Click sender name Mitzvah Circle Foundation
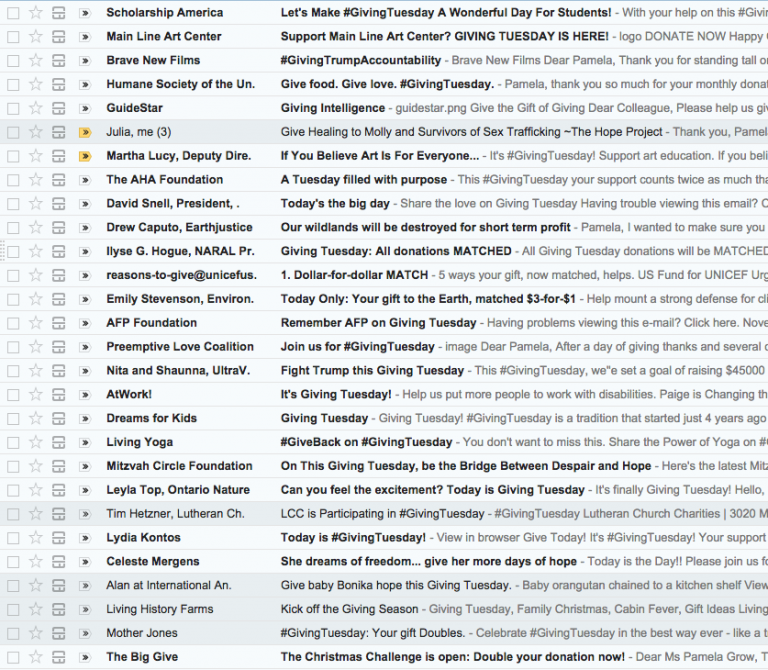Viewport: 768px width, 670px height. click(x=179, y=466)
